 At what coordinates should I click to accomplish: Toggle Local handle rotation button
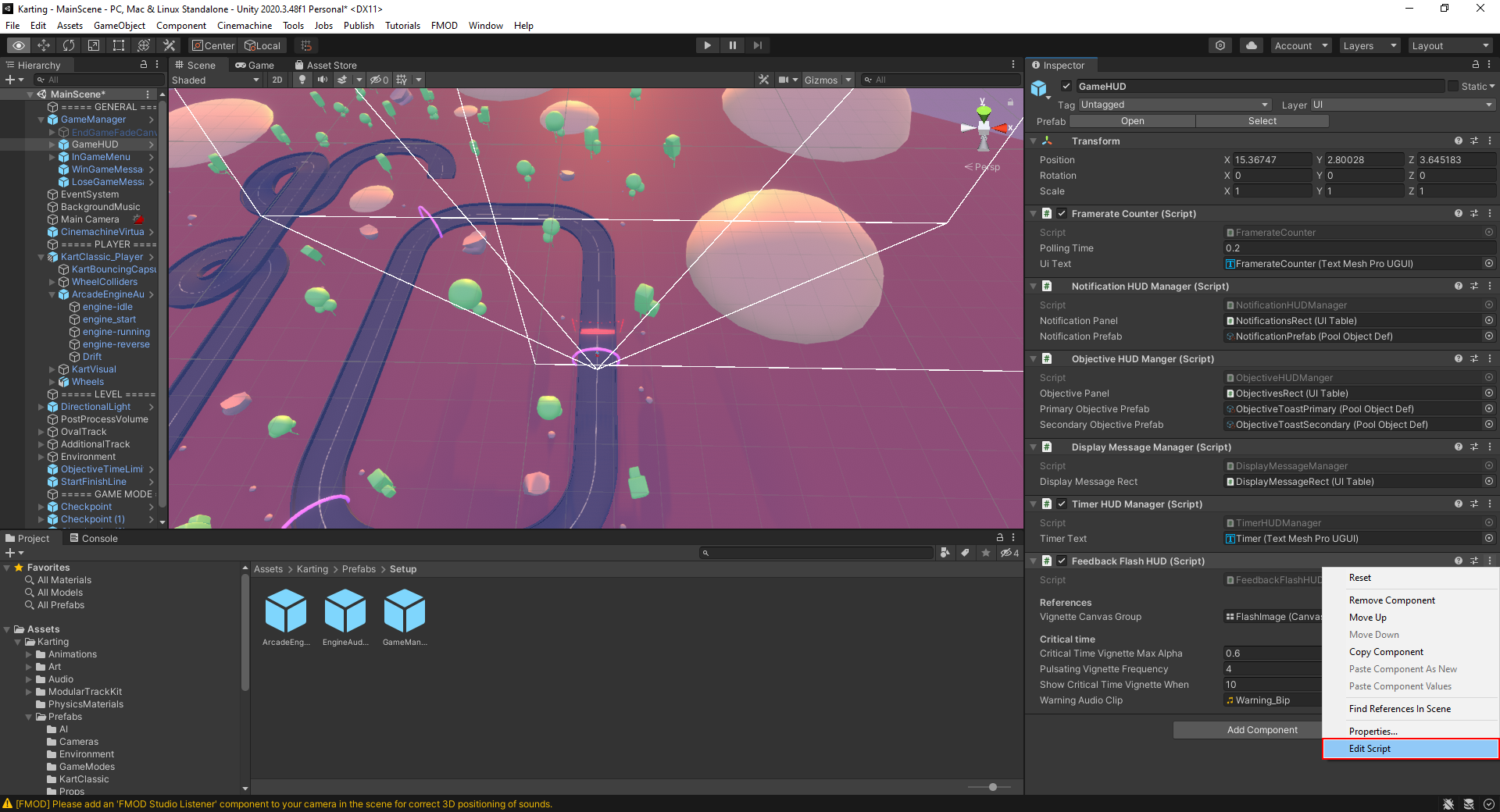262,45
